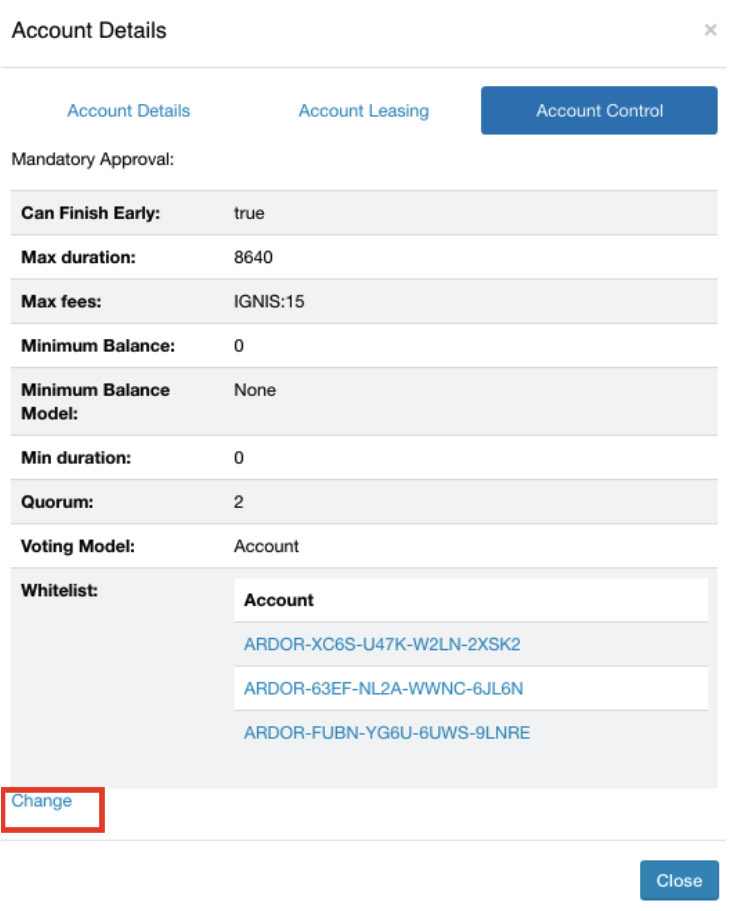The width and height of the screenshot is (734, 911).
Task: Select the Voting Model value Account
Action: (266, 546)
